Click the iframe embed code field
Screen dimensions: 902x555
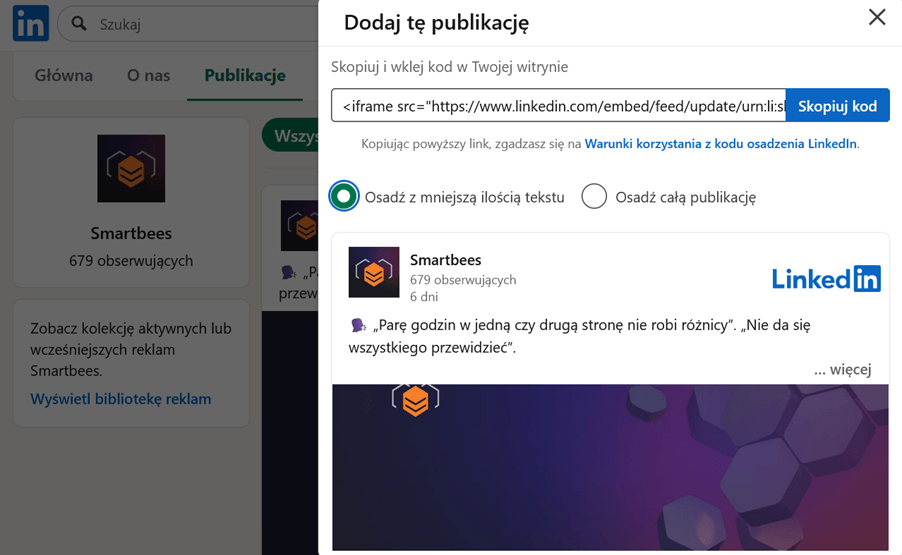pyautogui.click(x=558, y=106)
